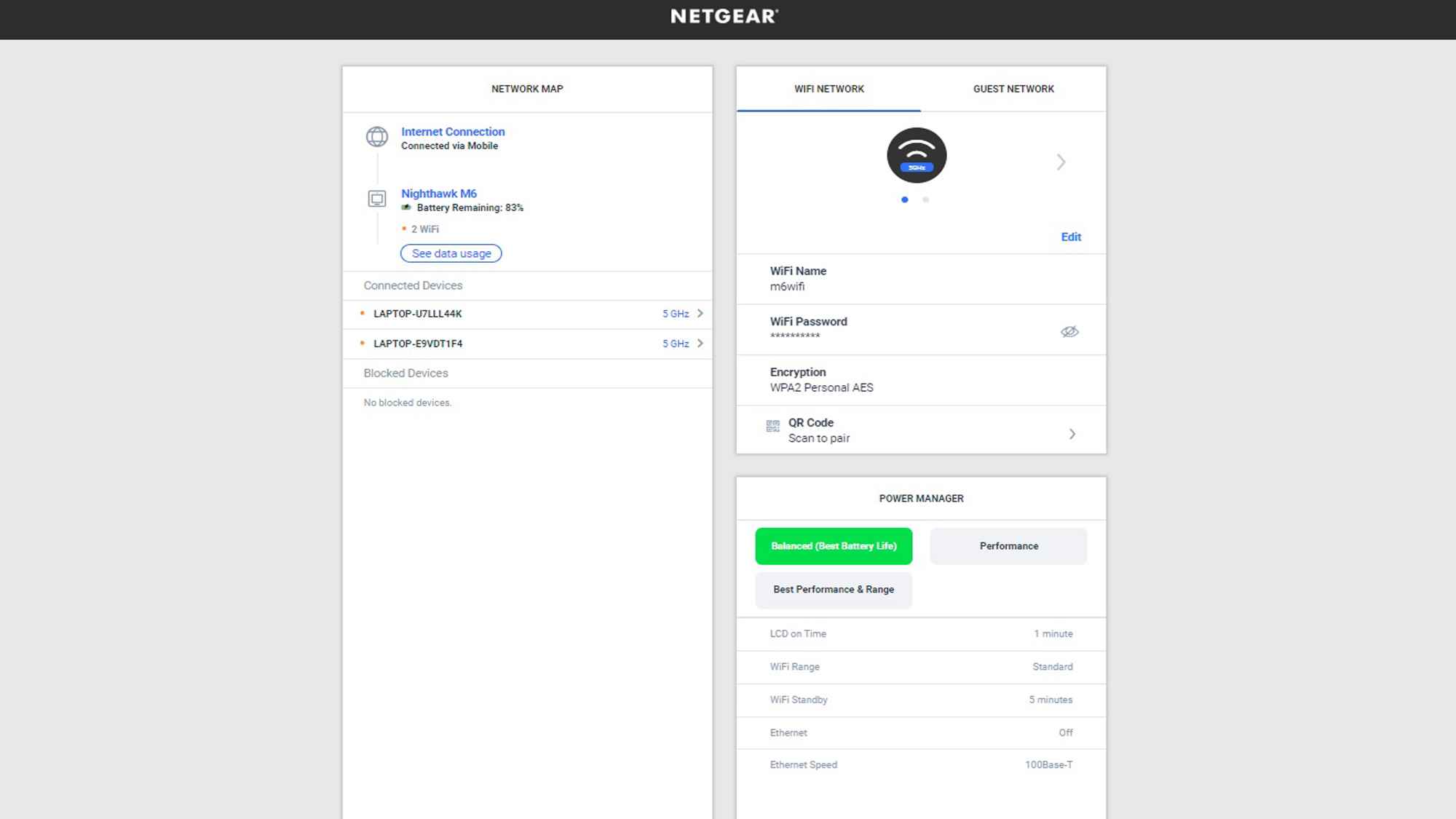Click the Ethernet Speed 100Base-T value

(x=1049, y=765)
